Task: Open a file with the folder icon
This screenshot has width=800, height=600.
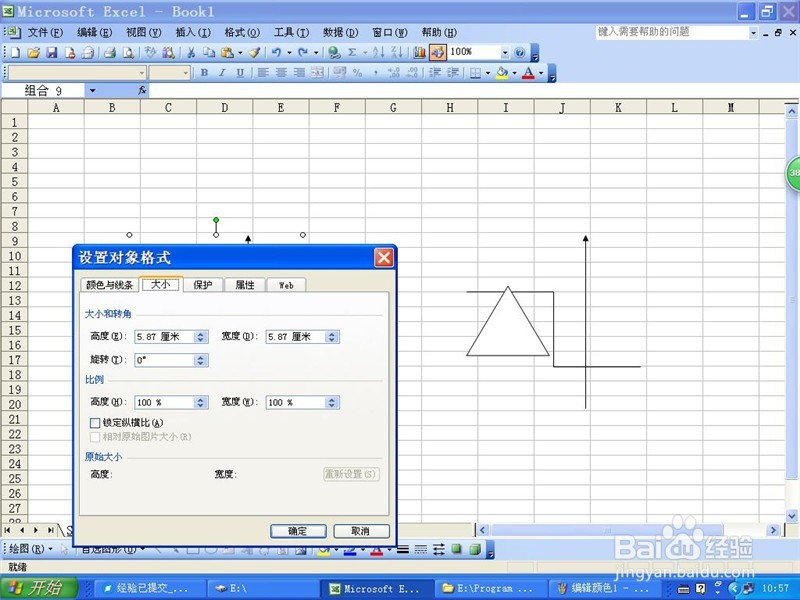Action: pyautogui.click(x=34, y=52)
